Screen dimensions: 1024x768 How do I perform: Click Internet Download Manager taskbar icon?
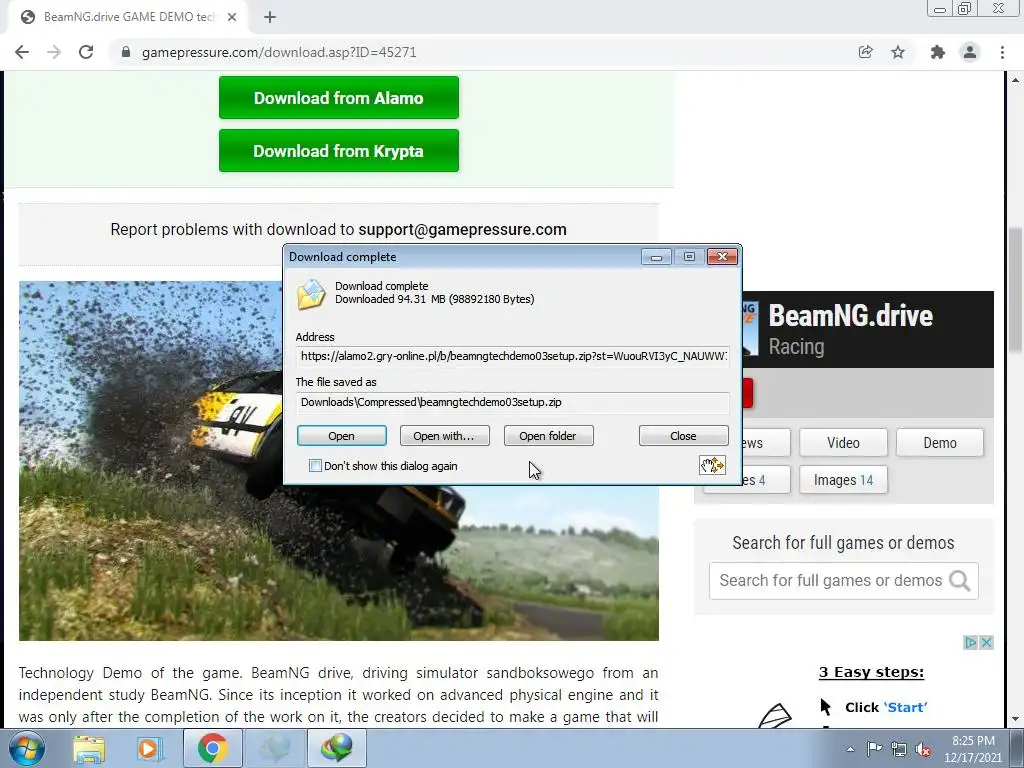pyautogui.click(x=337, y=748)
